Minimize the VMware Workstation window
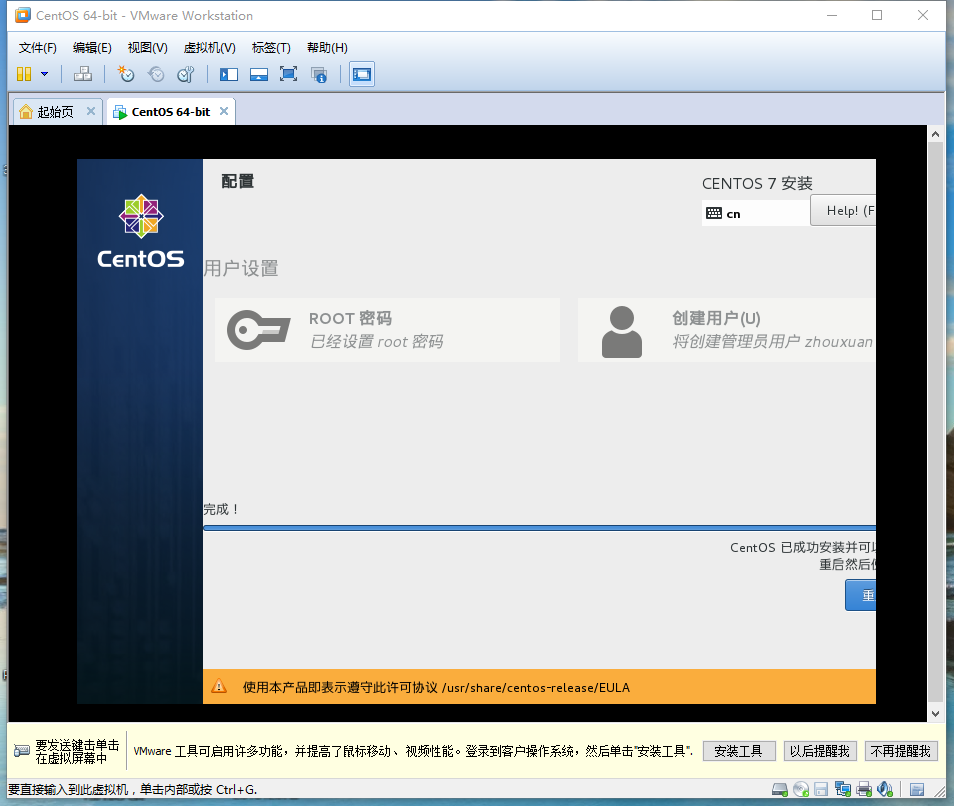Image resolution: width=954 pixels, height=806 pixels. (832, 15)
